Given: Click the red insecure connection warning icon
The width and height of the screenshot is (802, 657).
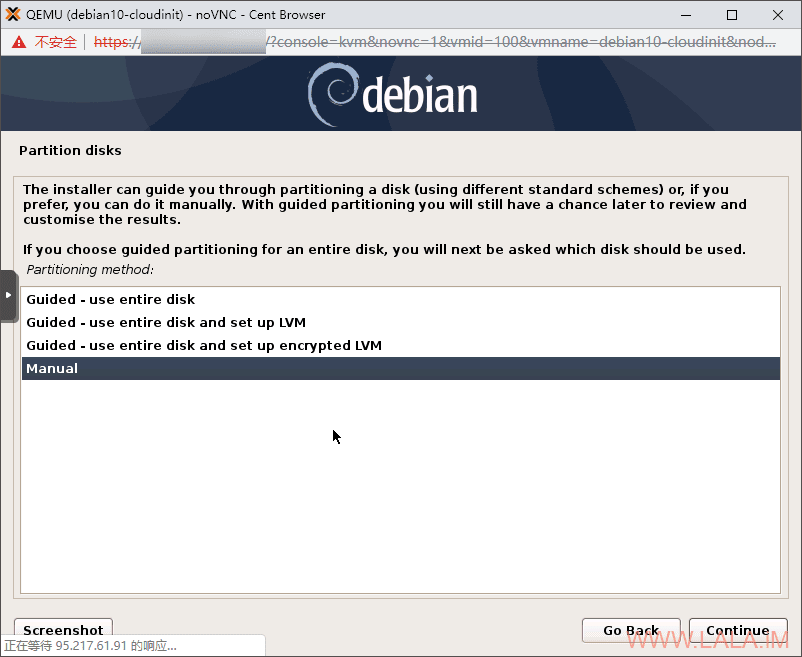Looking at the screenshot, I should click(x=19, y=42).
